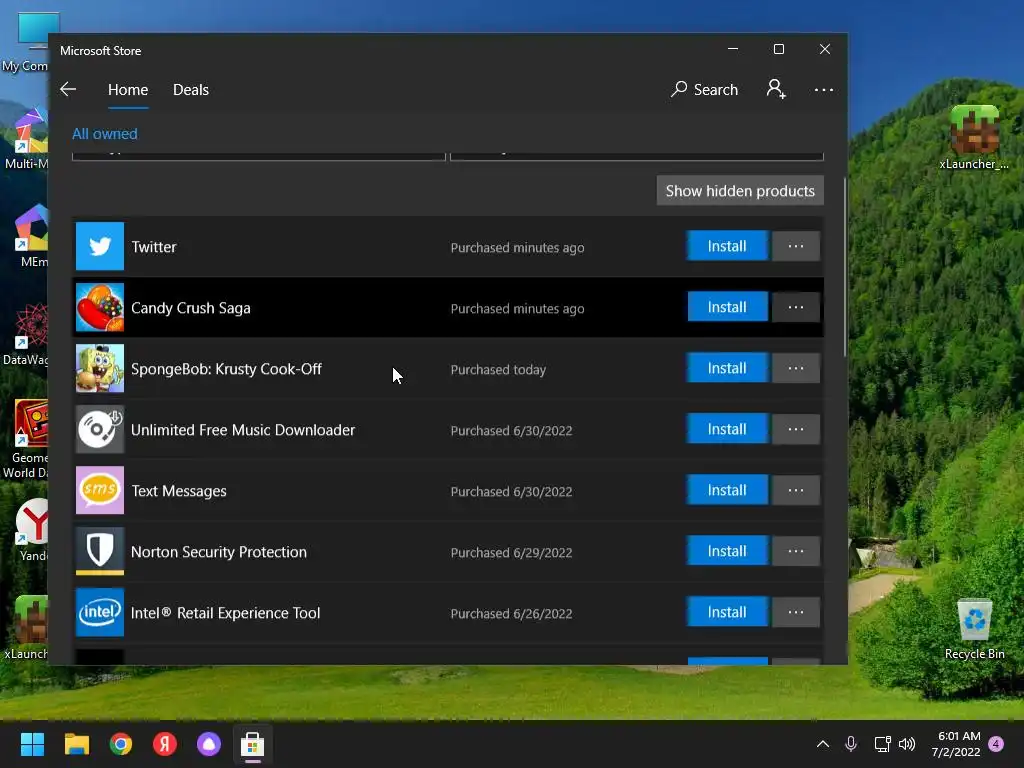Install Unlimited Free Music Downloader
The width and height of the screenshot is (1024, 768).
click(728, 429)
